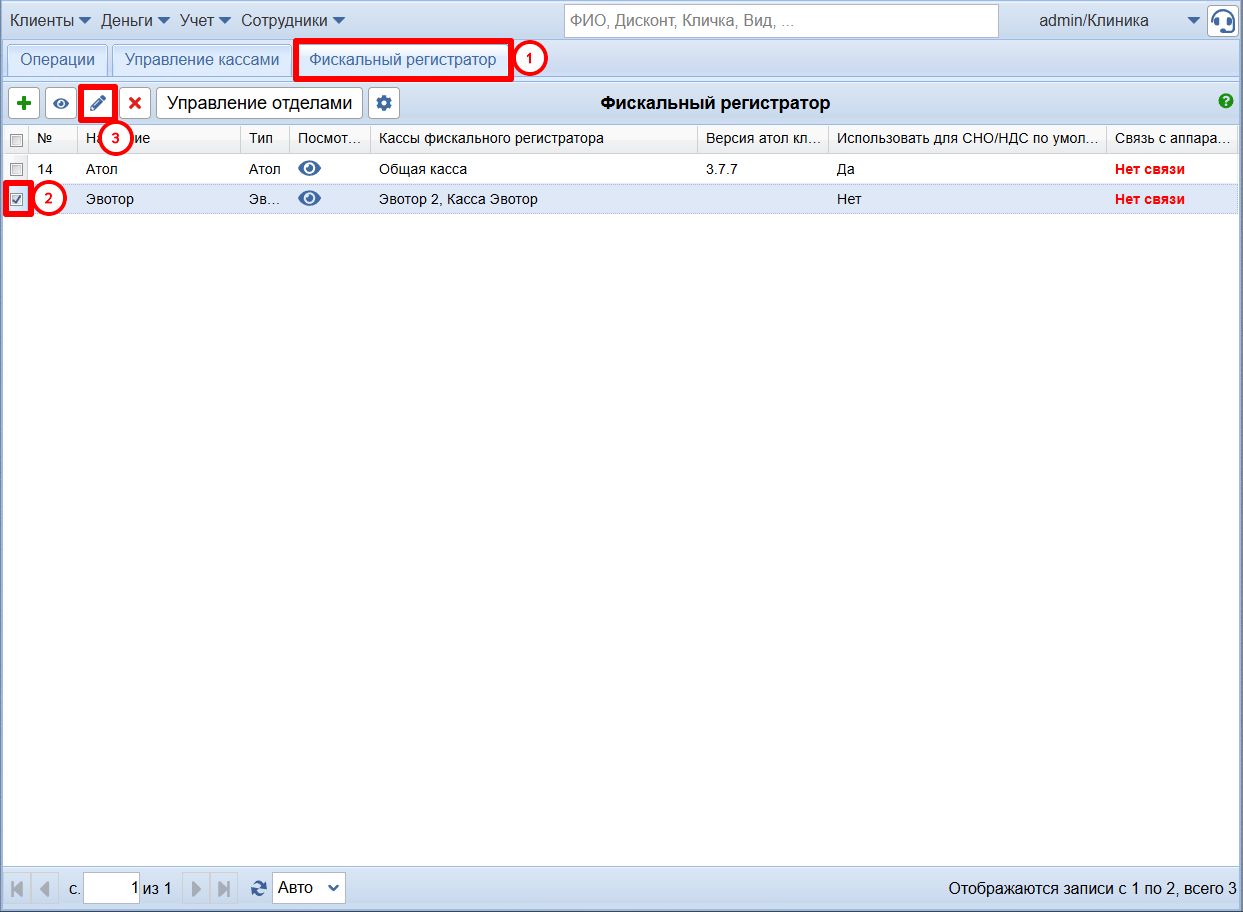The height and width of the screenshot is (912, 1243).
Task: Click the red X delete icon
Action: point(135,103)
